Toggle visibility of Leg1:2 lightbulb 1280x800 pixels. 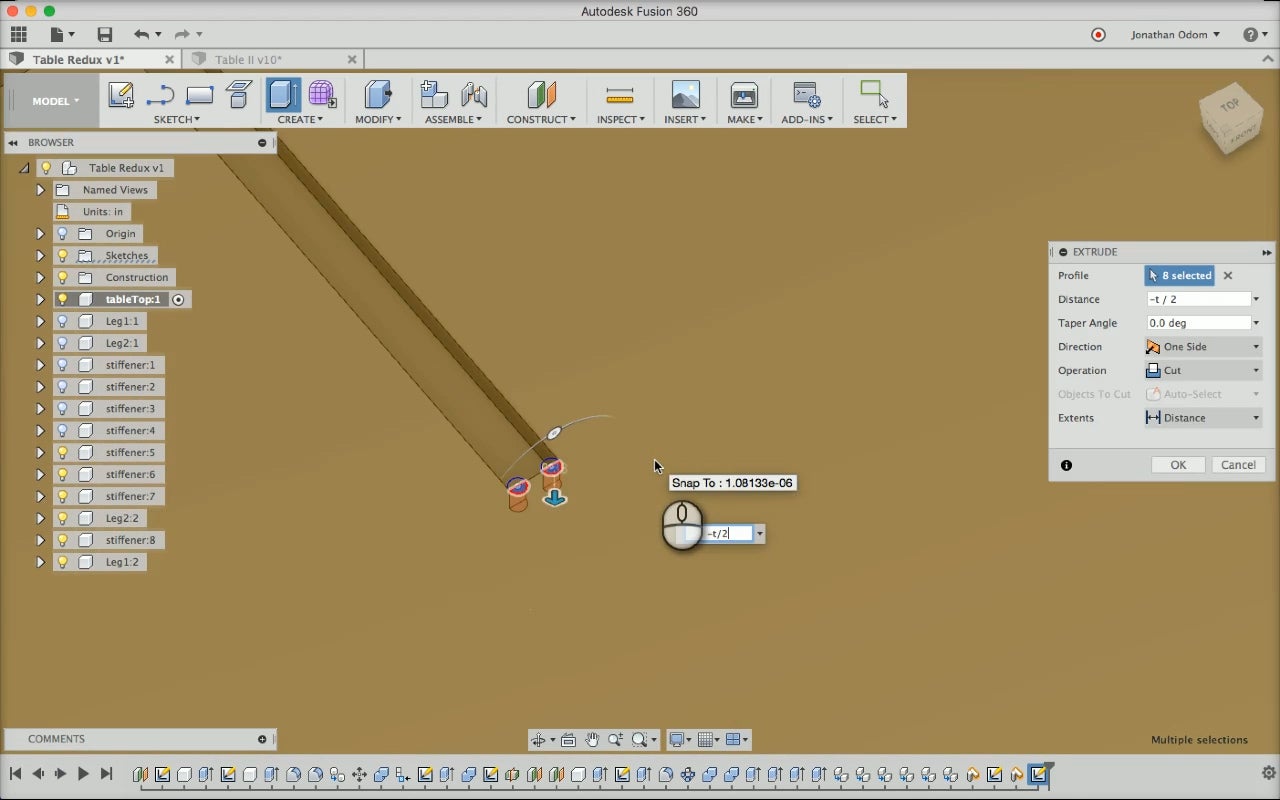click(62, 562)
